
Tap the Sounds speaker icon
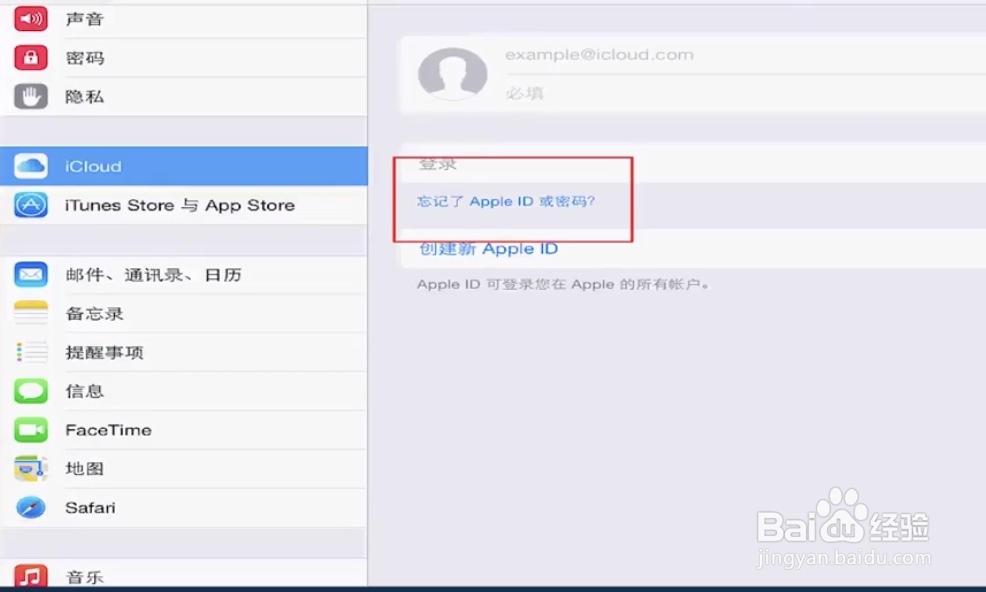tap(30, 19)
